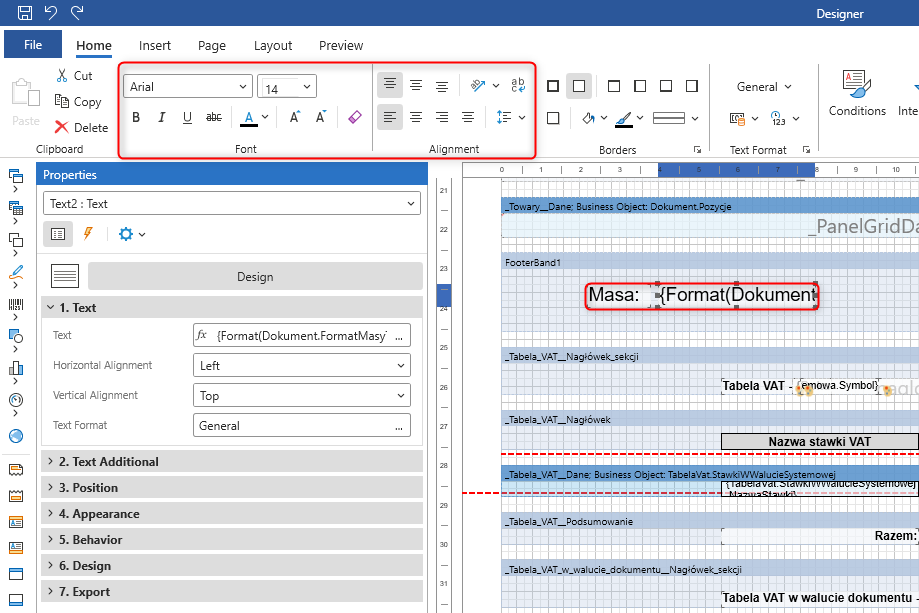This screenshot has width=919, height=613.
Task: Align text to top vertically
Action: tap(390, 85)
